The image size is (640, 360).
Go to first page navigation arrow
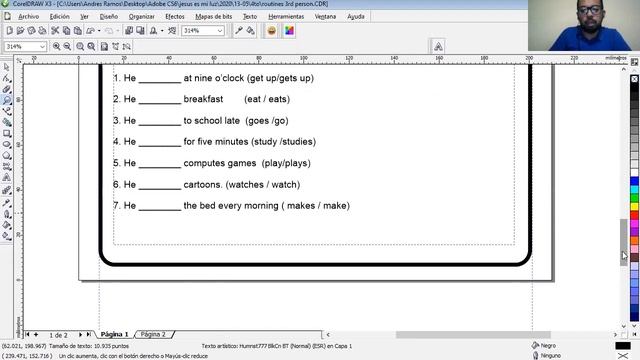pyautogui.click(x=27, y=334)
